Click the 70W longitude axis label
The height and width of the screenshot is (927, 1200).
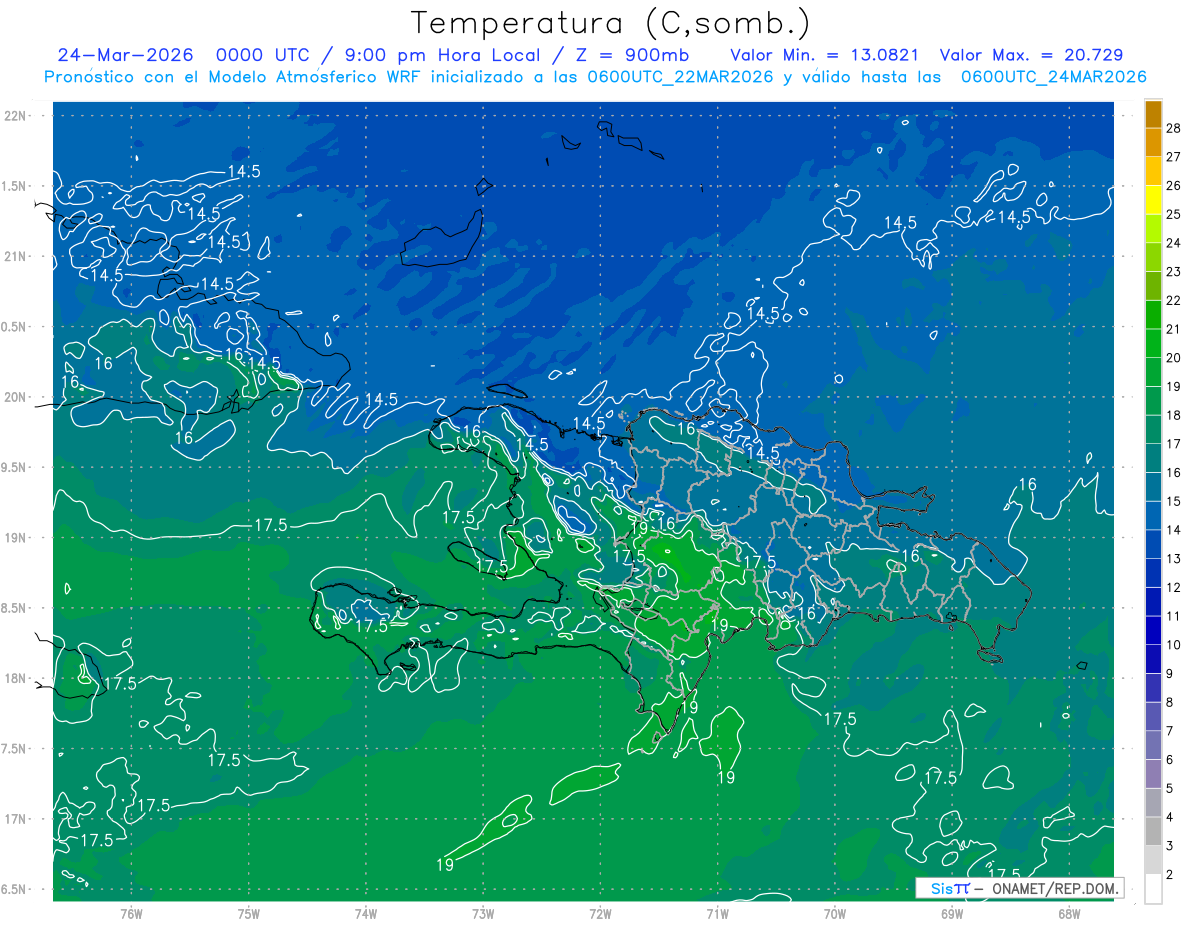834,914
